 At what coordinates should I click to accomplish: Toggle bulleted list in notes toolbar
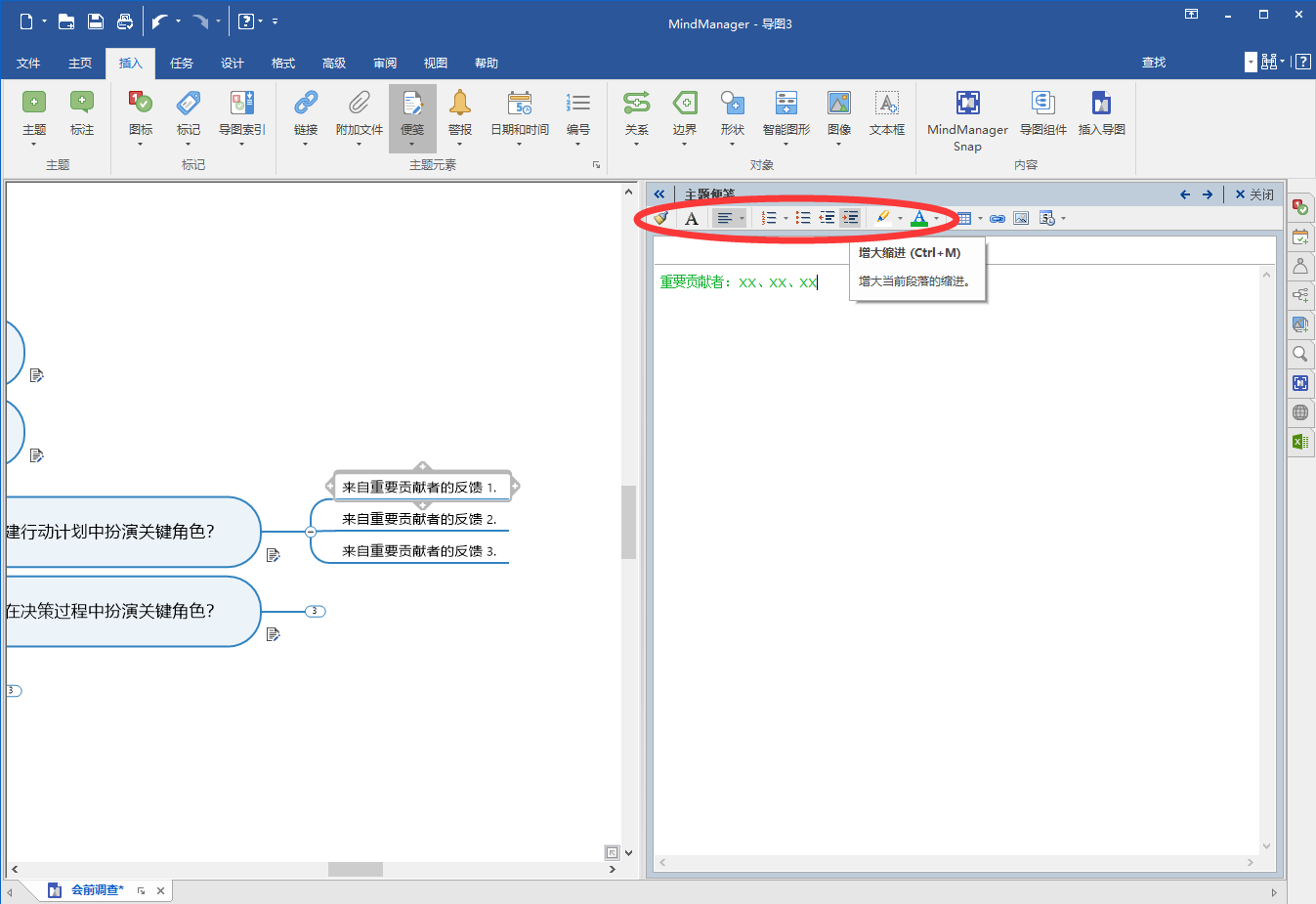(803, 218)
